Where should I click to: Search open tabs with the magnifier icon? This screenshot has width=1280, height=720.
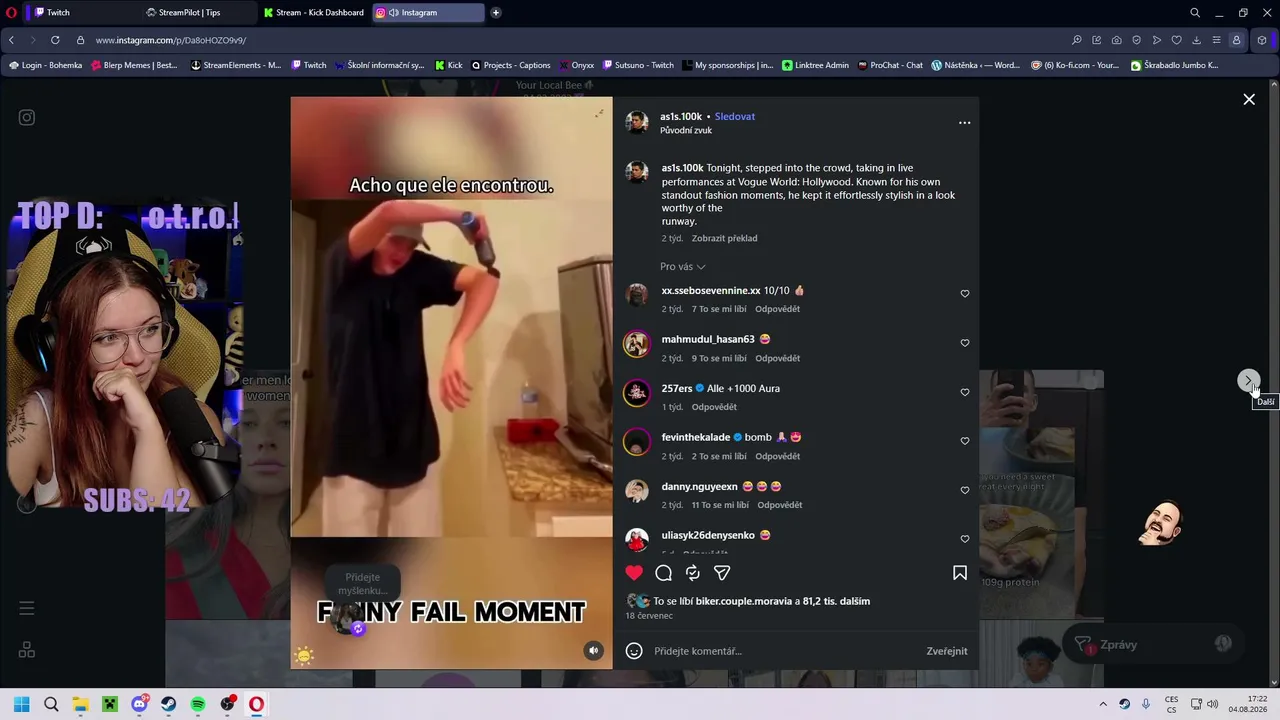[x=1195, y=13]
